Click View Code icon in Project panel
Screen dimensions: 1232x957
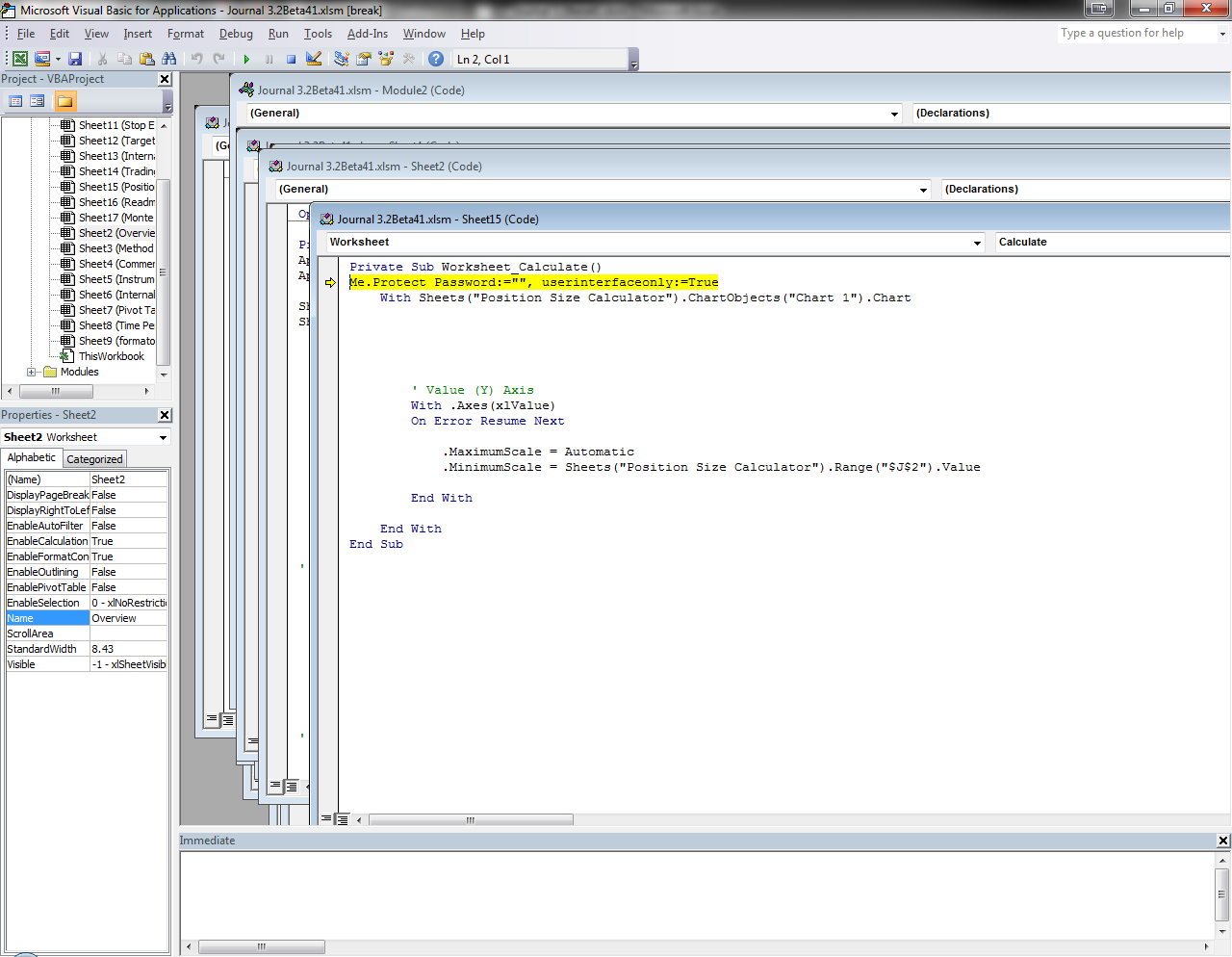click(x=15, y=101)
